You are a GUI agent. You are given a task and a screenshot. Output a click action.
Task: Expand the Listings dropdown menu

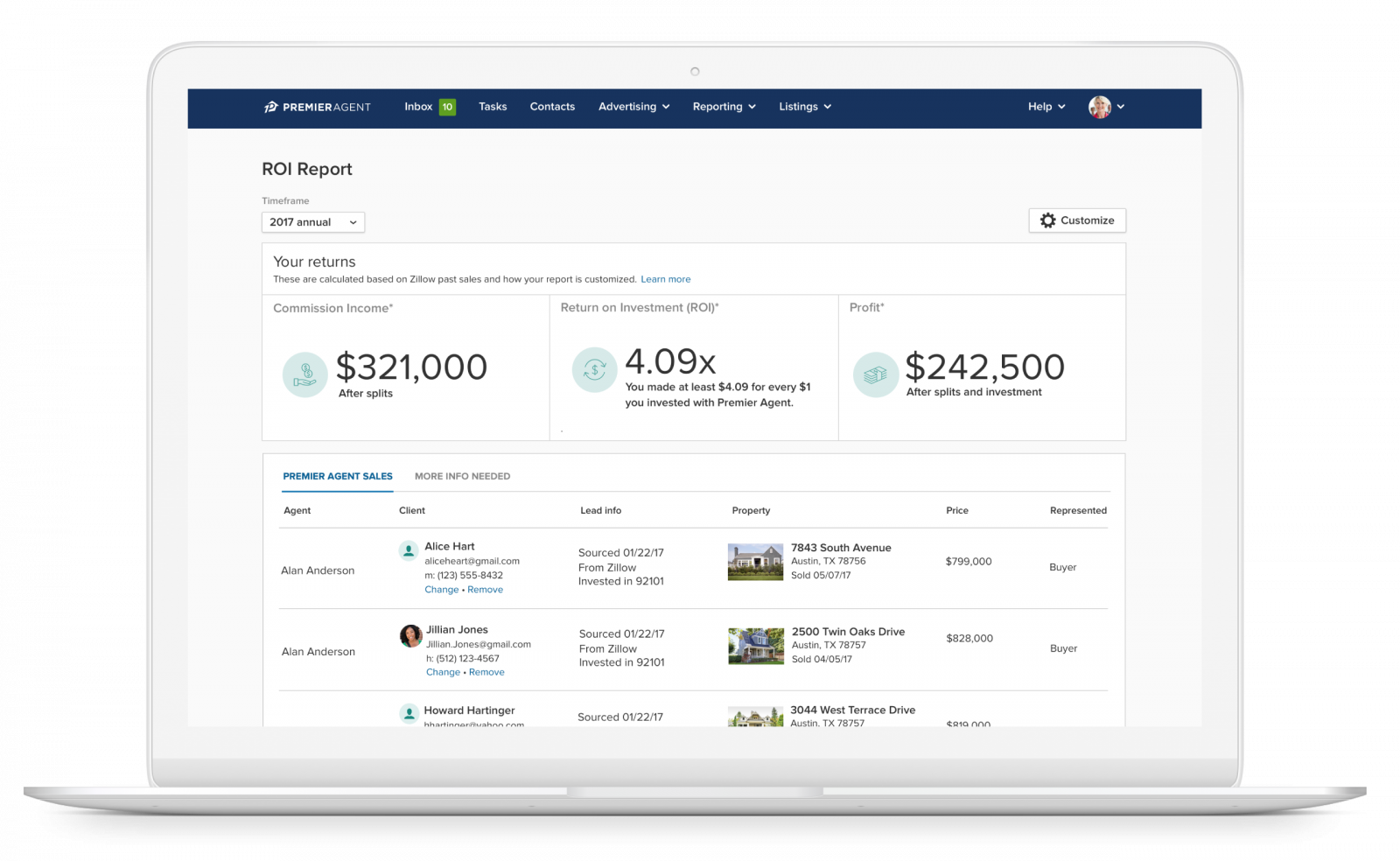(x=805, y=107)
